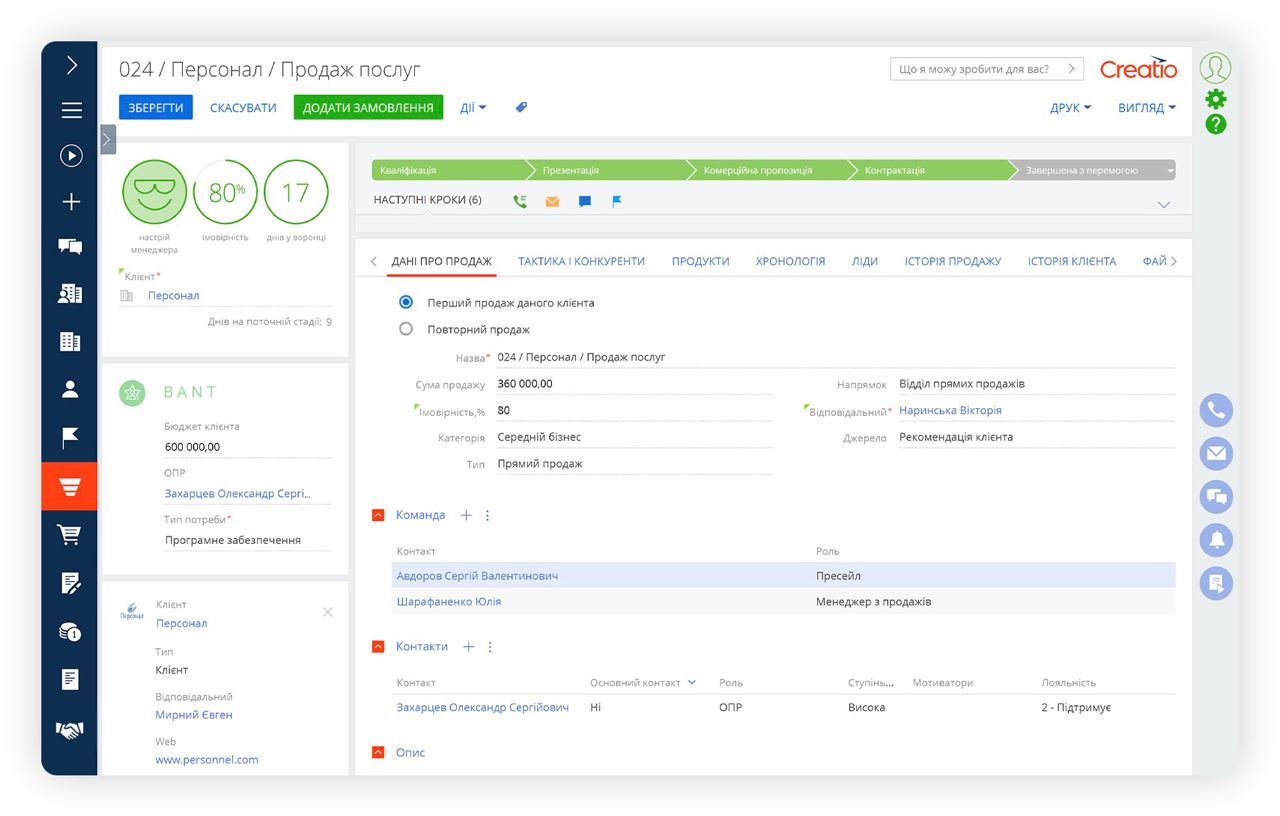Open the system designer gear icon
This screenshot has height=816, width=1280.
(1216, 99)
